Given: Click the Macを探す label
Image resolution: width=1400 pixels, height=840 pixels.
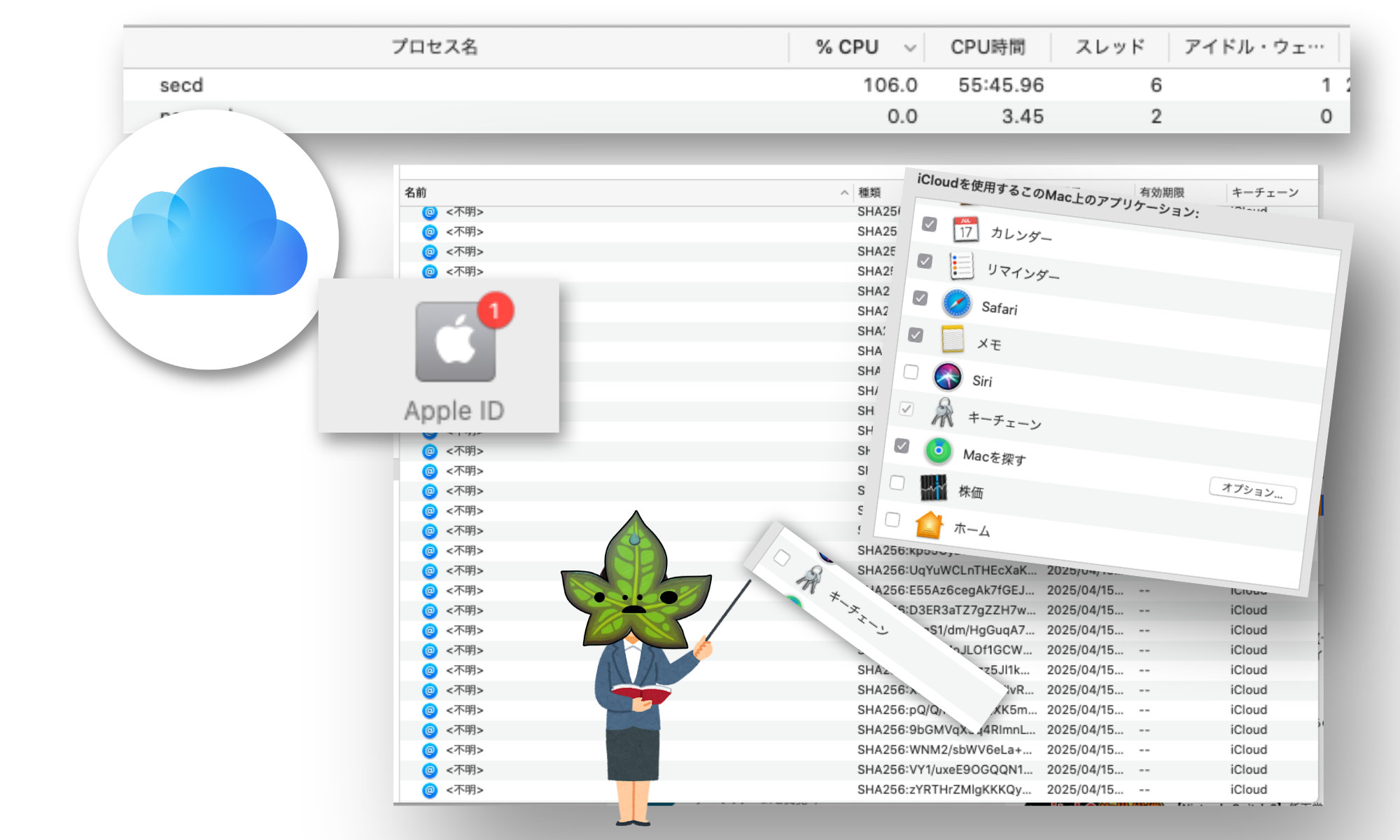Looking at the screenshot, I should [995, 457].
